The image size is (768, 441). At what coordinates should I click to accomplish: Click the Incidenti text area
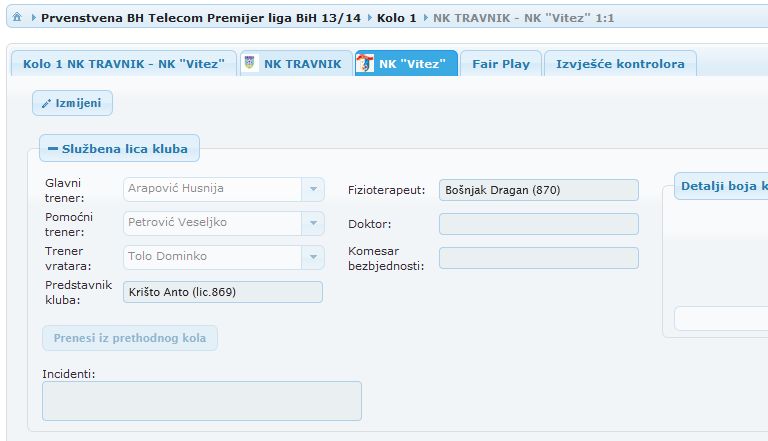(x=202, y=401)
